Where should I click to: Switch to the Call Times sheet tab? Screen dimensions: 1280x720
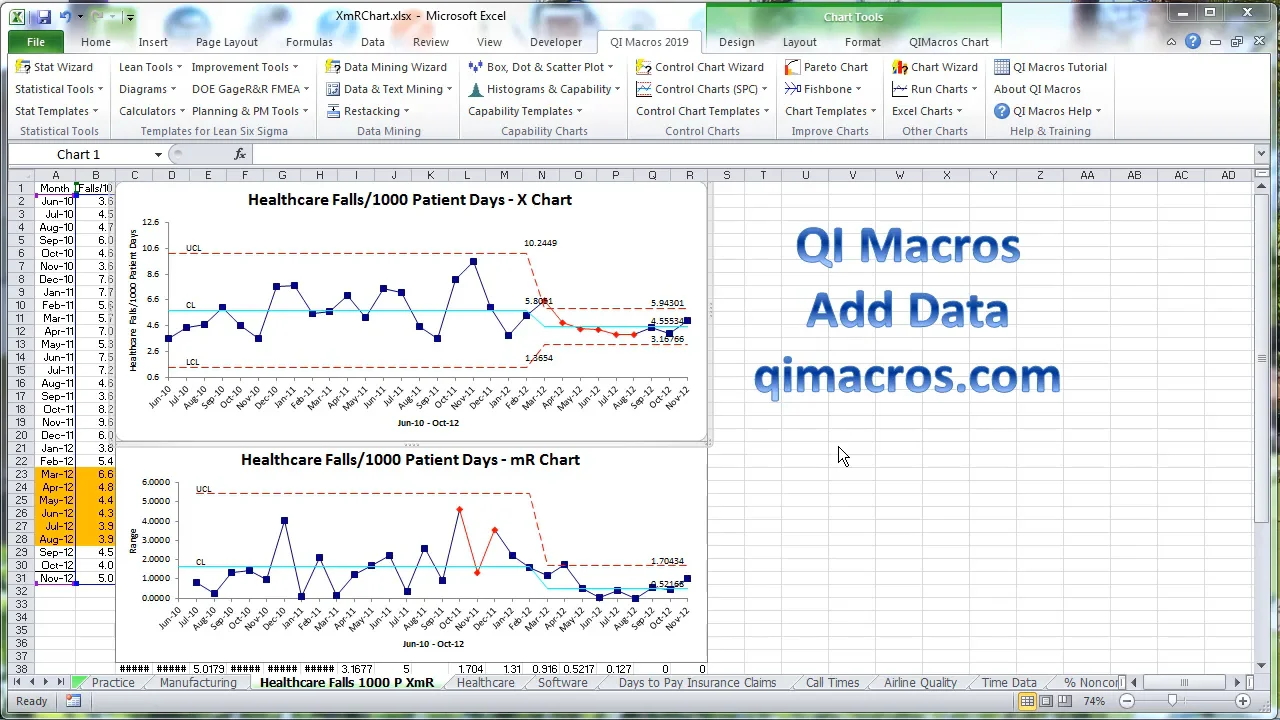tap(832, 683)
